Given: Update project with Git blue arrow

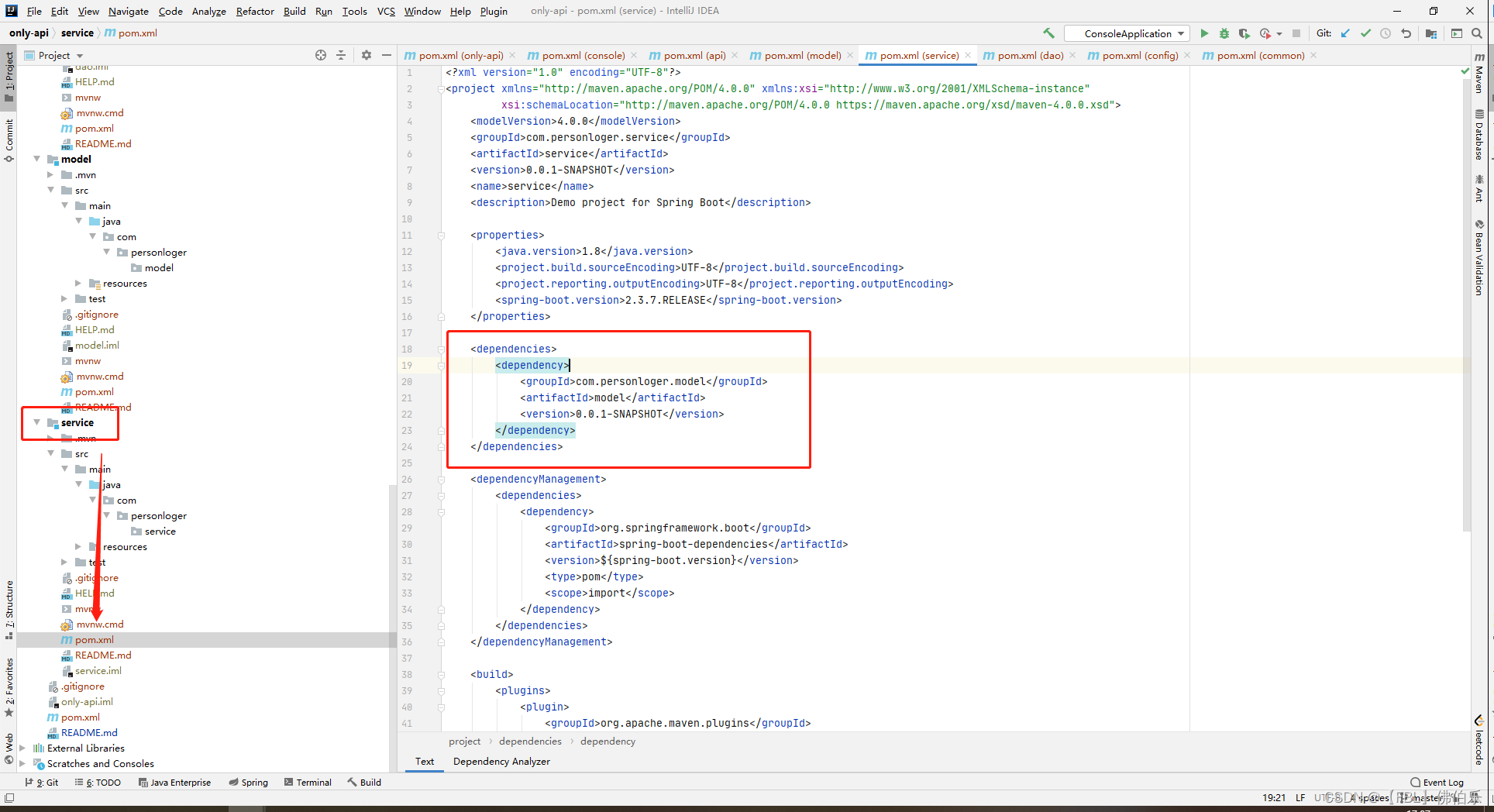Looking at the screenshot, I should click(1345, 33).
